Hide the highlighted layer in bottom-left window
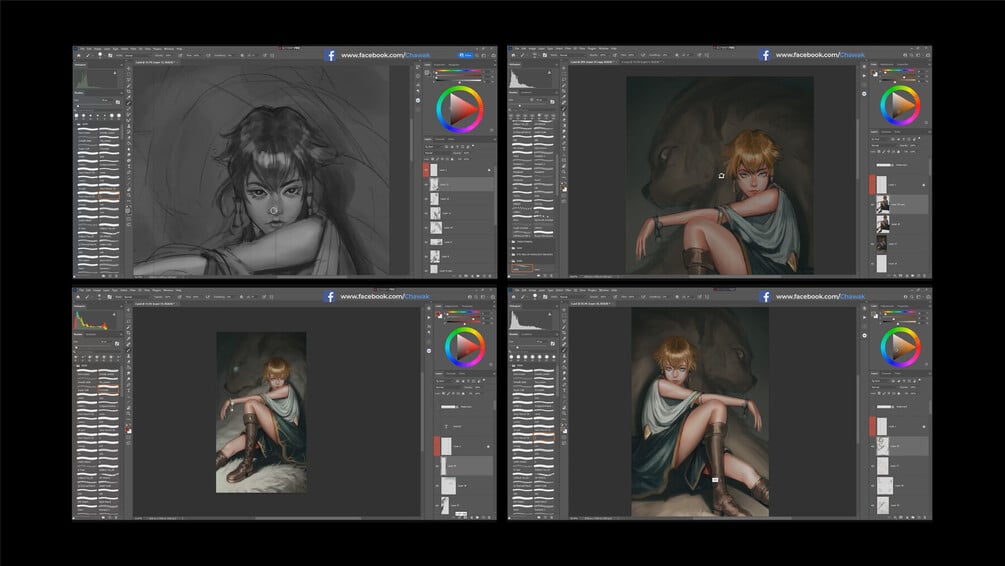 [437, 466]
